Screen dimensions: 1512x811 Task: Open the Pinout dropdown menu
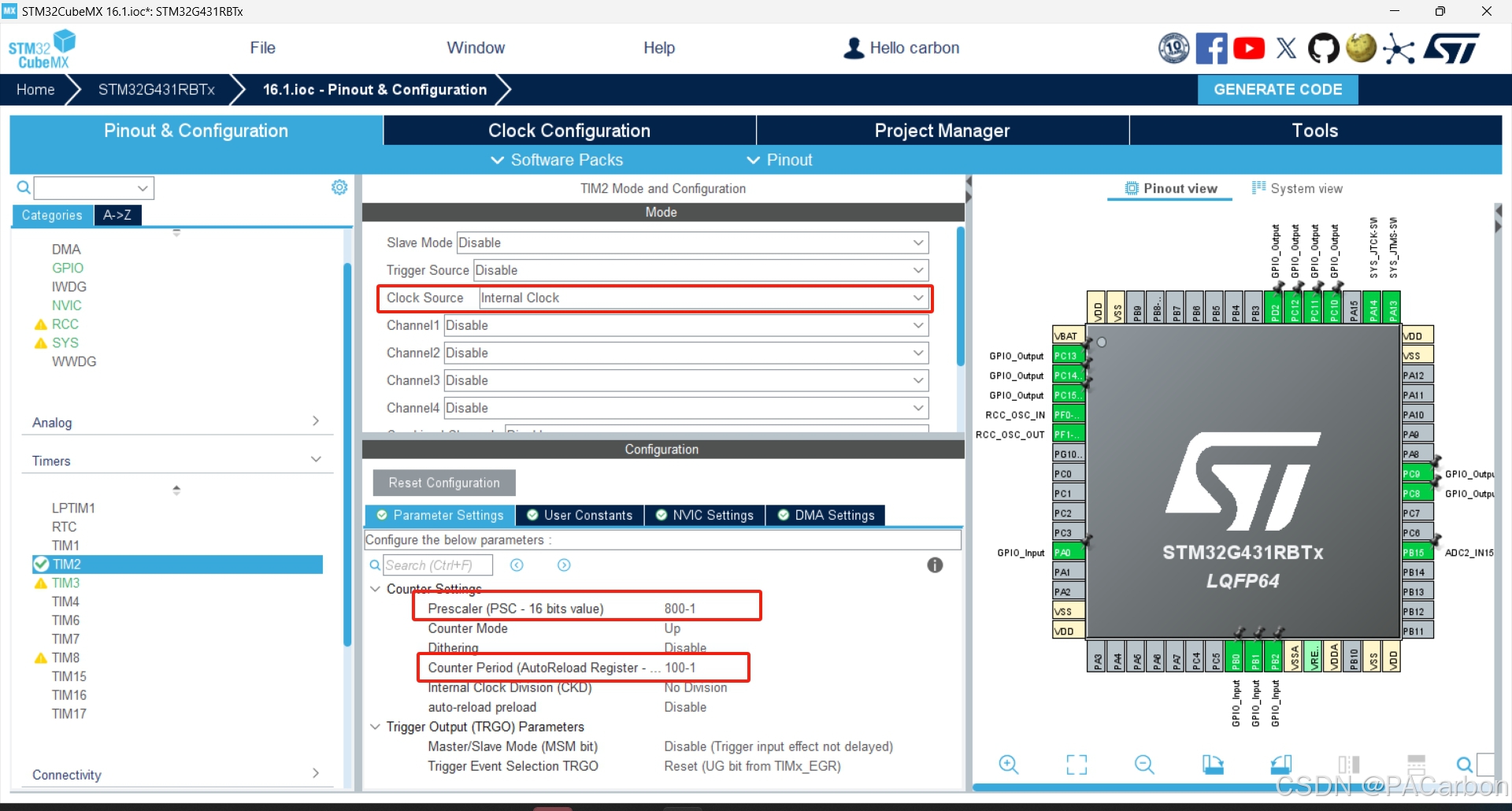point(779,160)
